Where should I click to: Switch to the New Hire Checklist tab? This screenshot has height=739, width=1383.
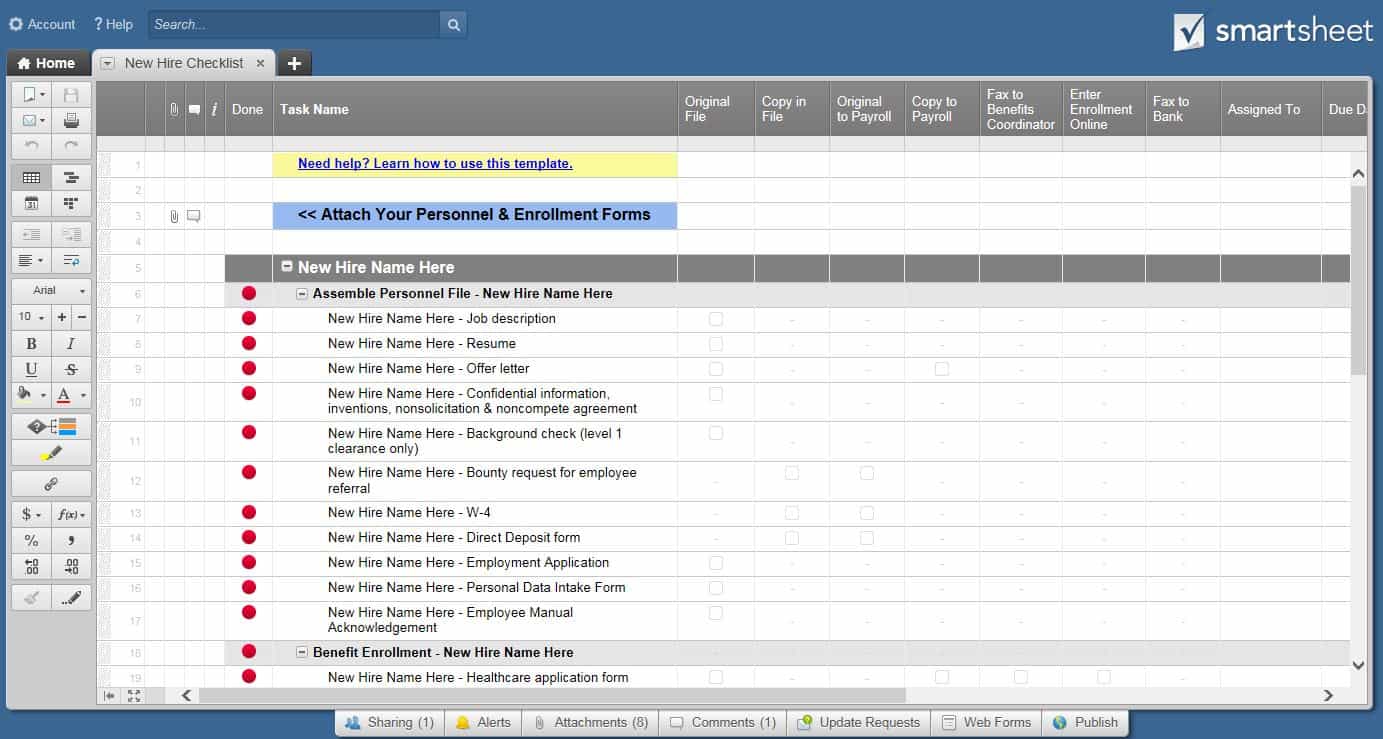183,62
